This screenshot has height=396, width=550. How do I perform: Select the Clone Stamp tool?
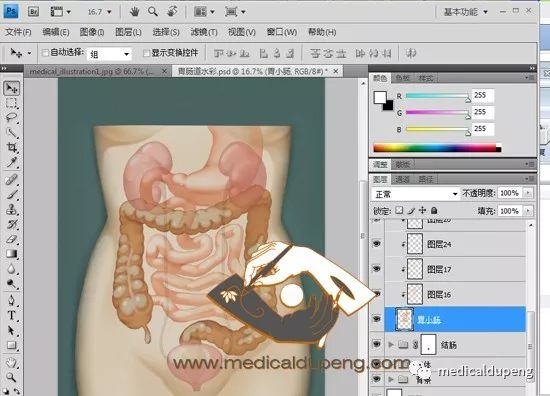click(x=12, y=209)
